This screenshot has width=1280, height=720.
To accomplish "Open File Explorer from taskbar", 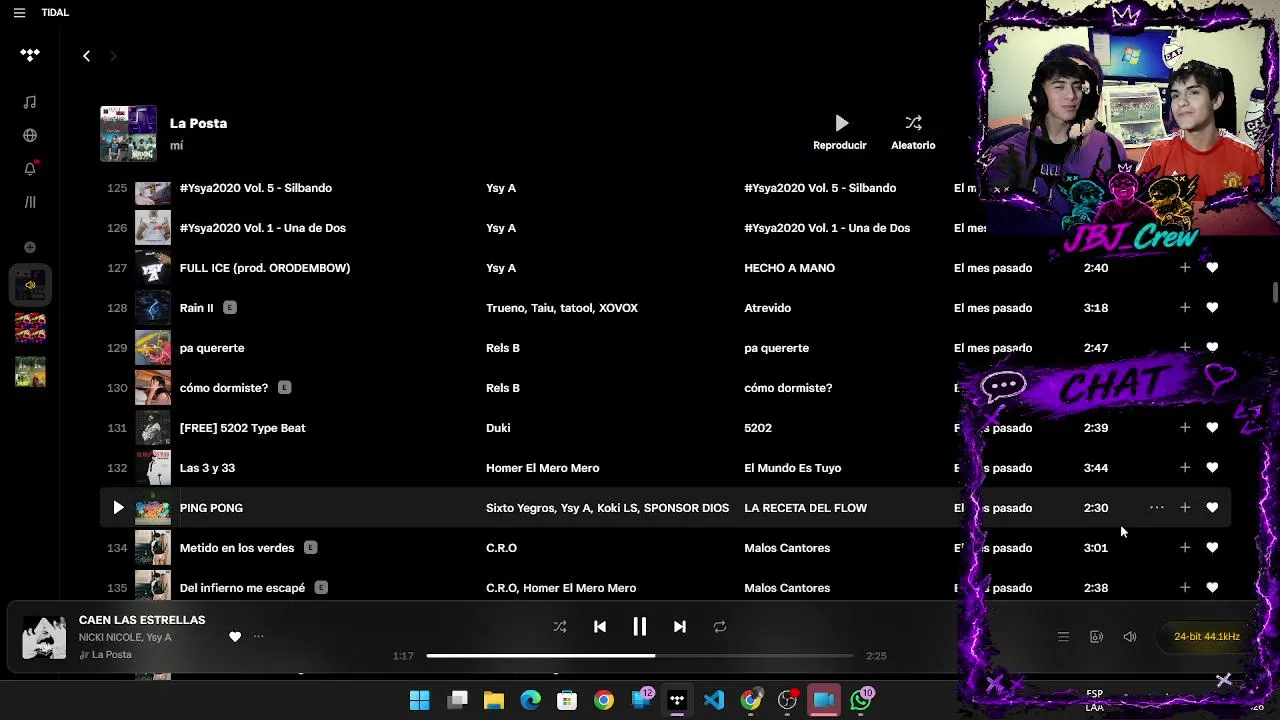I will point(493,700).
